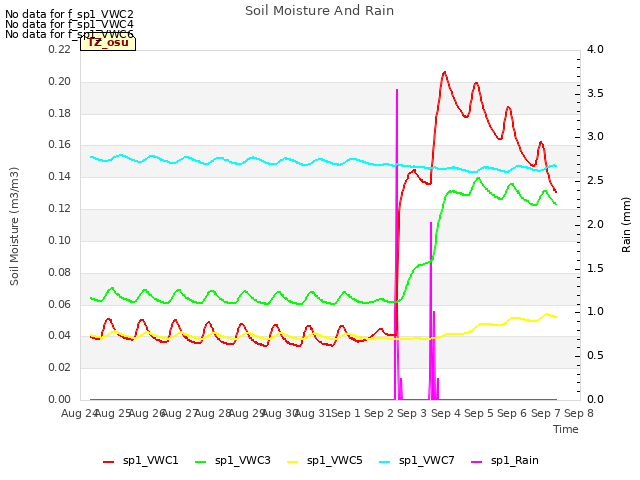The image size is (640, 480).
Task: Click the Soil Moisture (m3/m3) axis label
Action: (14, 226)
